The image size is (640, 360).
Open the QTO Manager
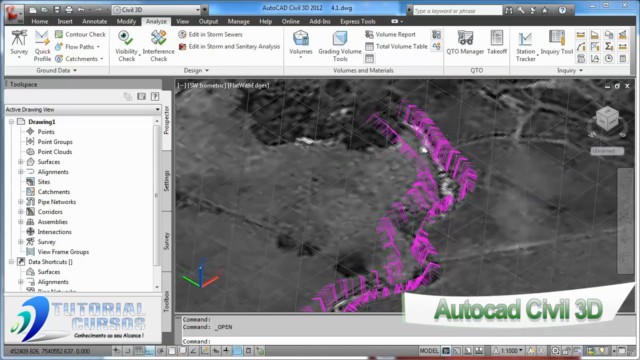[x=465, y=42]
